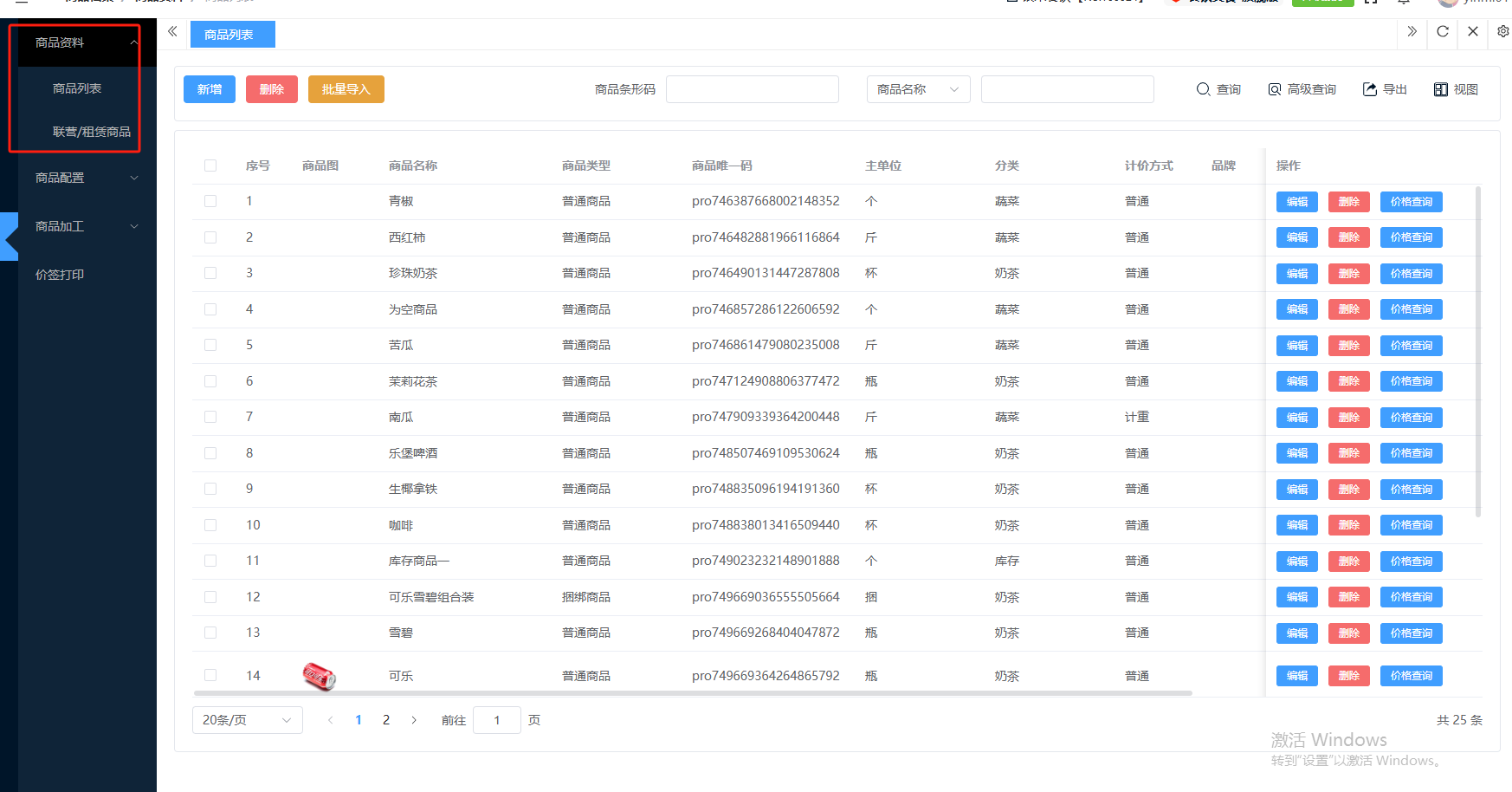
Task: Open the 商品名称 search field dropdown
Action: [918, 89]
